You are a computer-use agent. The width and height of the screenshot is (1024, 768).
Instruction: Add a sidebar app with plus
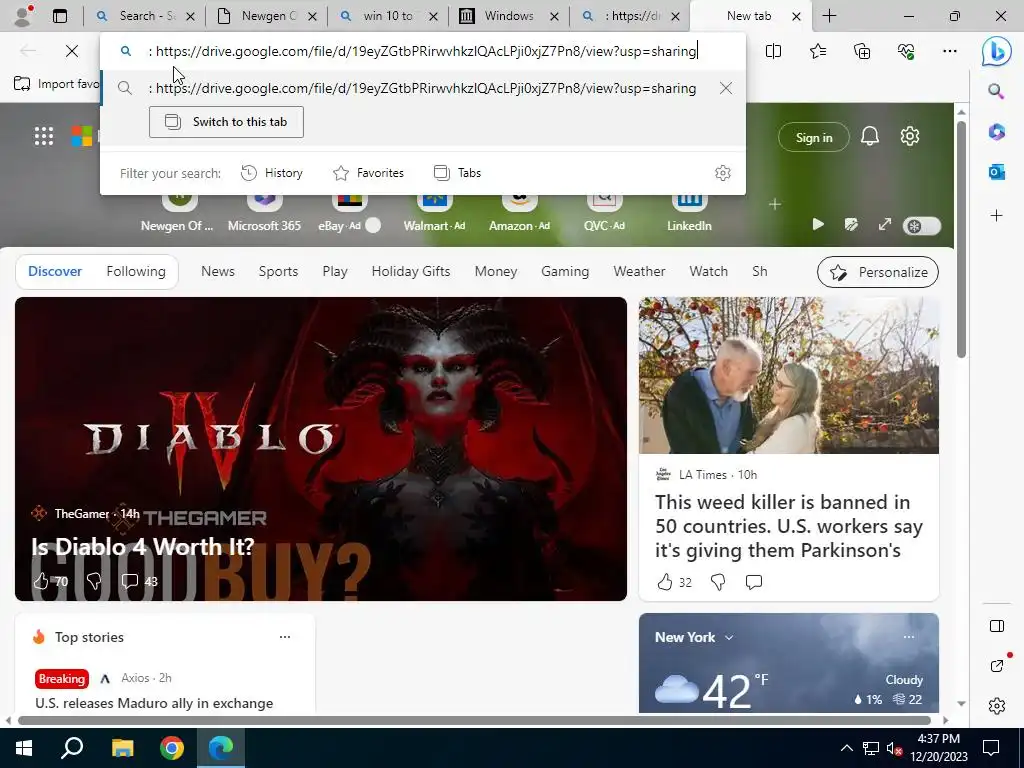click(997, 216)
